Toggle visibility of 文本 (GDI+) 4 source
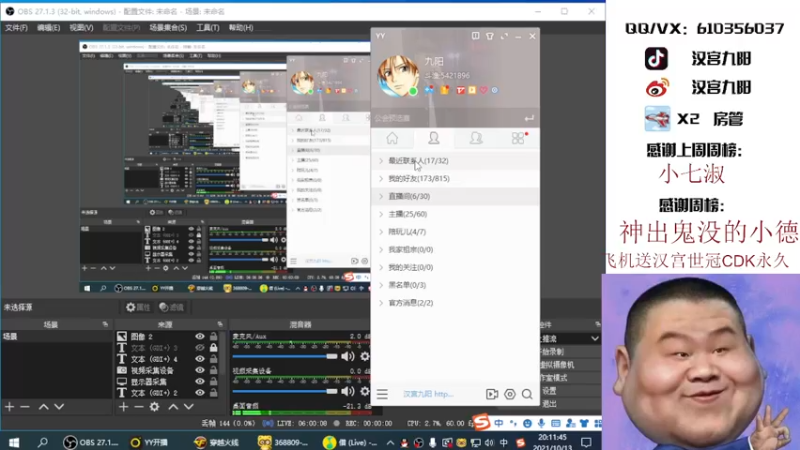Screen dimensions: 800x450 tap(199, 359)
